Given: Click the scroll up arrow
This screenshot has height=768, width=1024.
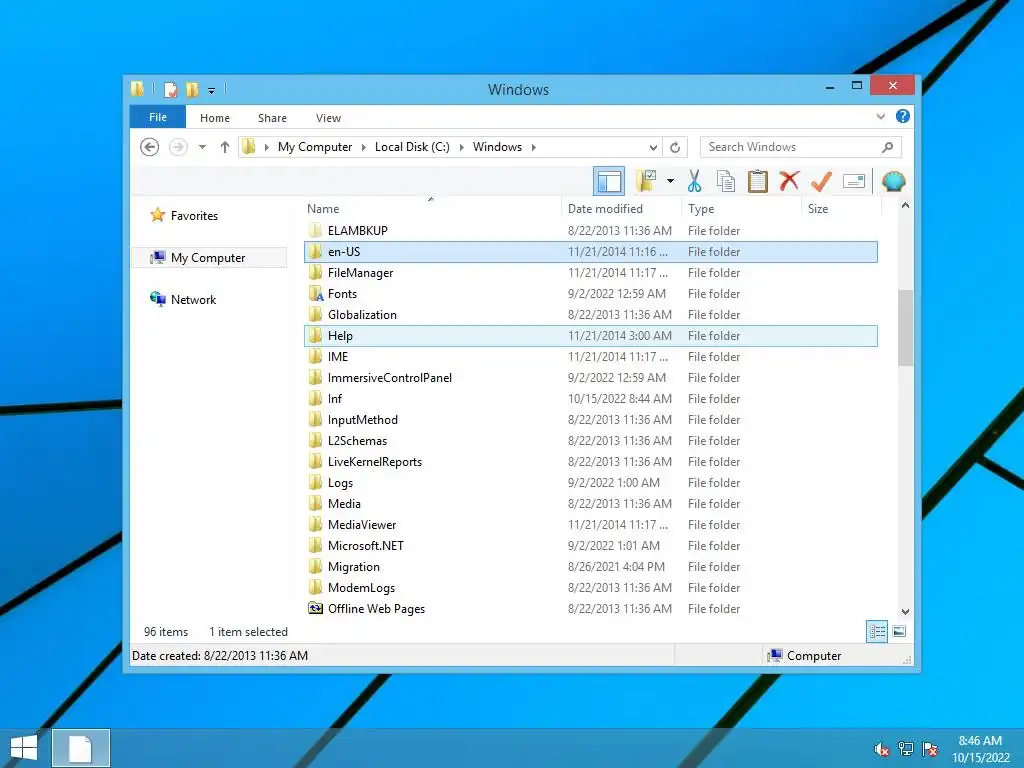Looking at the screenshot, I should [x=905, y=206].
